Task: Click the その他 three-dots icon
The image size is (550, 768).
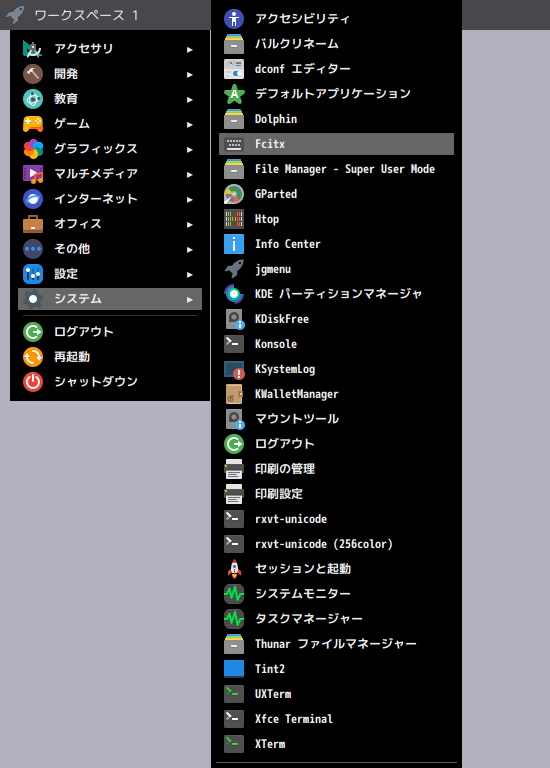Action: click(x=33, y=249)
